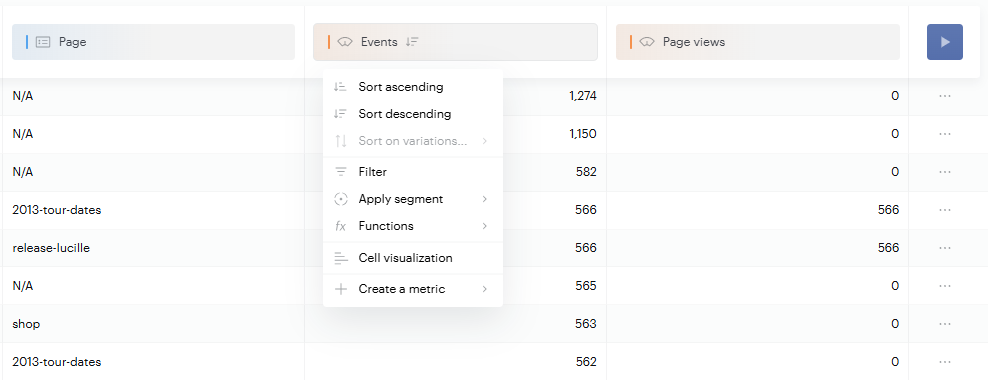Click the list icon in Page header
Viewport: 988px width, 380px height.
(43, 42)
